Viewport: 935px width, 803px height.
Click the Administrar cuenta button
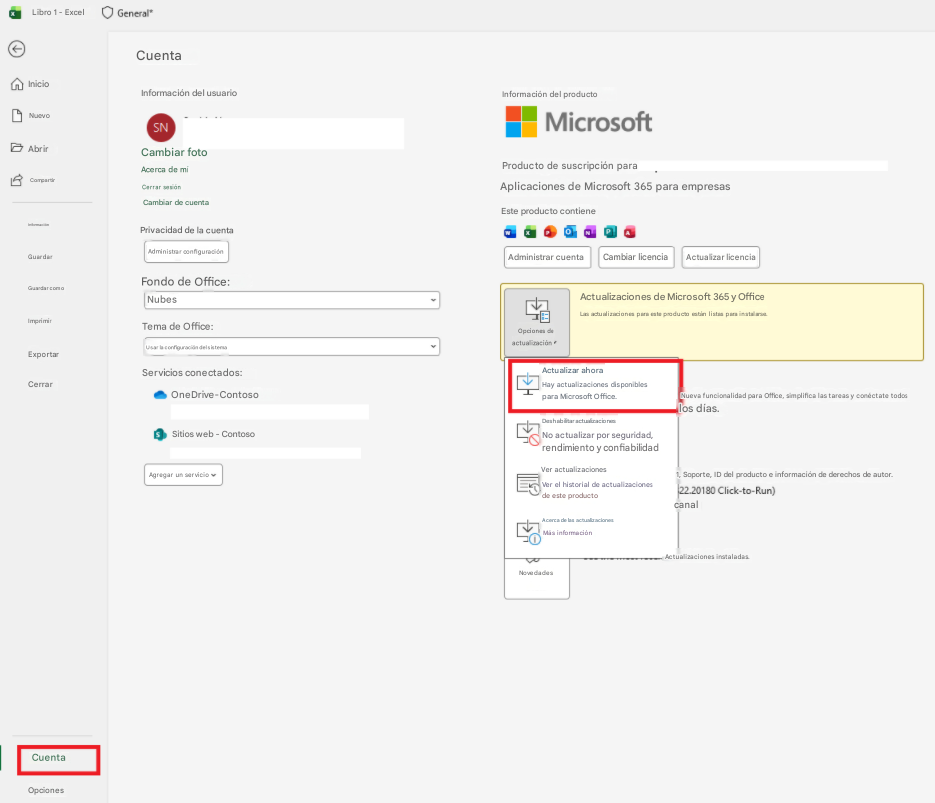[x=547, y=257]
